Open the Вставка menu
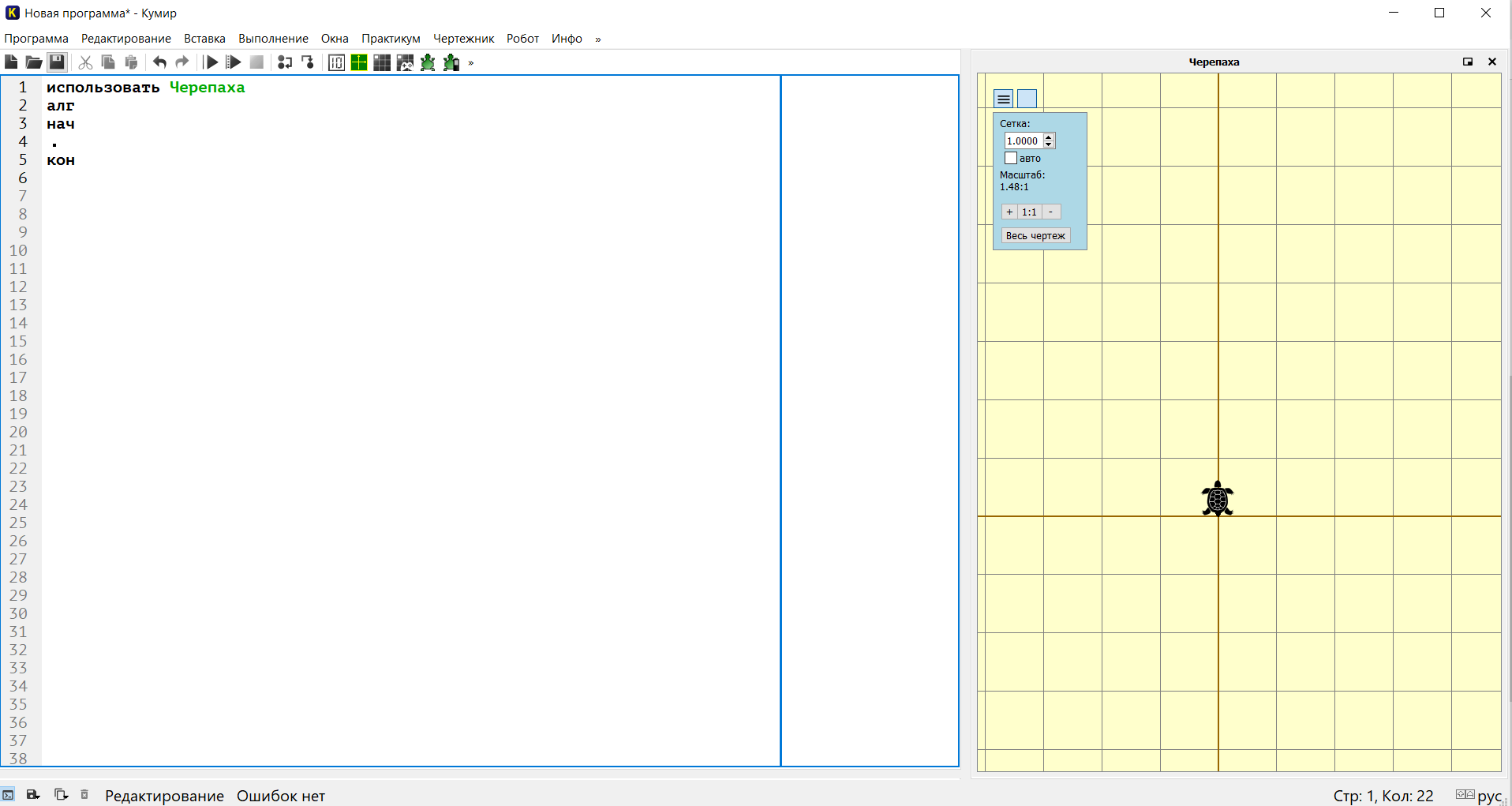The image size is (1512, 806). [x=204, y=39]
